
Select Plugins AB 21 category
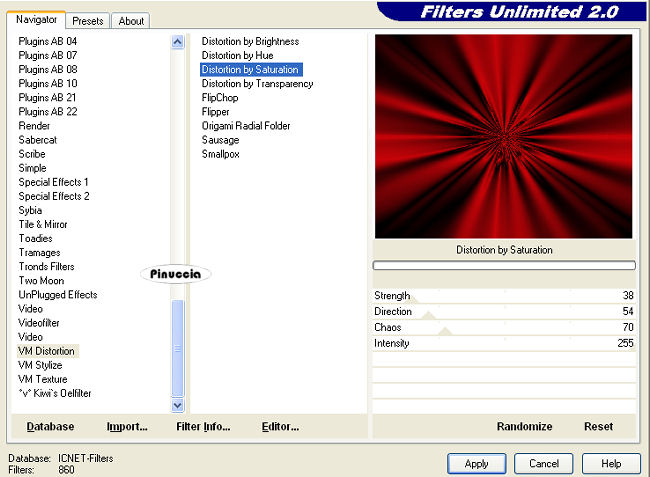tap(48, 98)
